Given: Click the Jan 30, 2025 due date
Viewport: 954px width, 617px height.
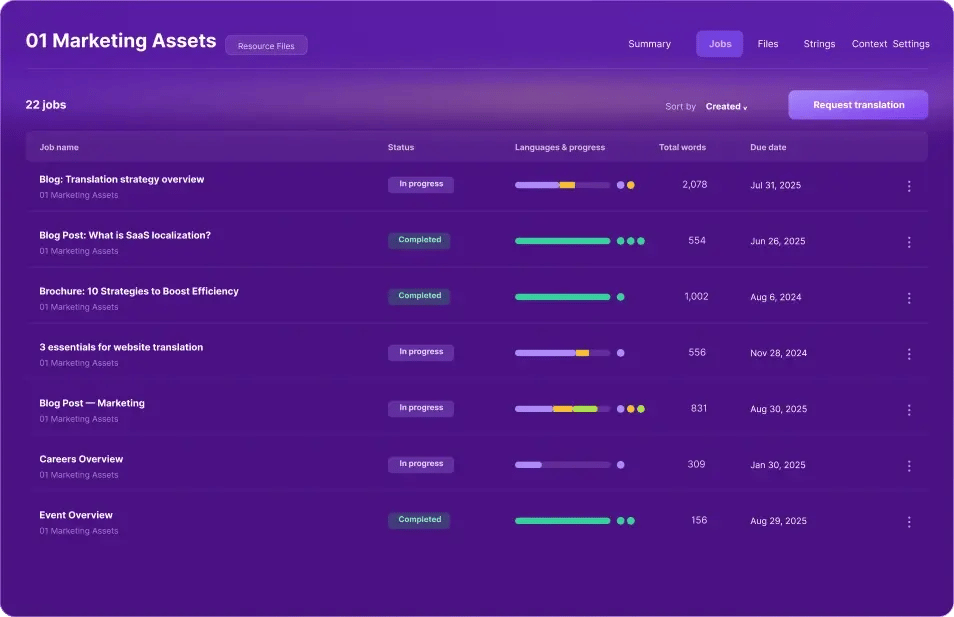Looking at the screenshot, I should tap(778, 465).
